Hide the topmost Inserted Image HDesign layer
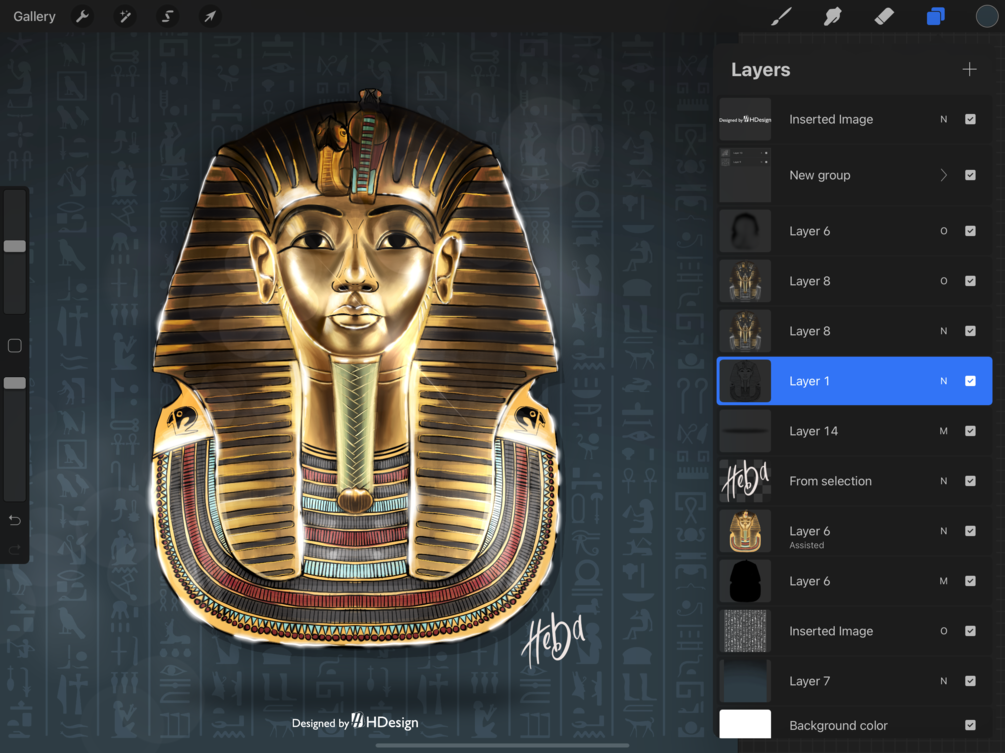 point(970,119)
